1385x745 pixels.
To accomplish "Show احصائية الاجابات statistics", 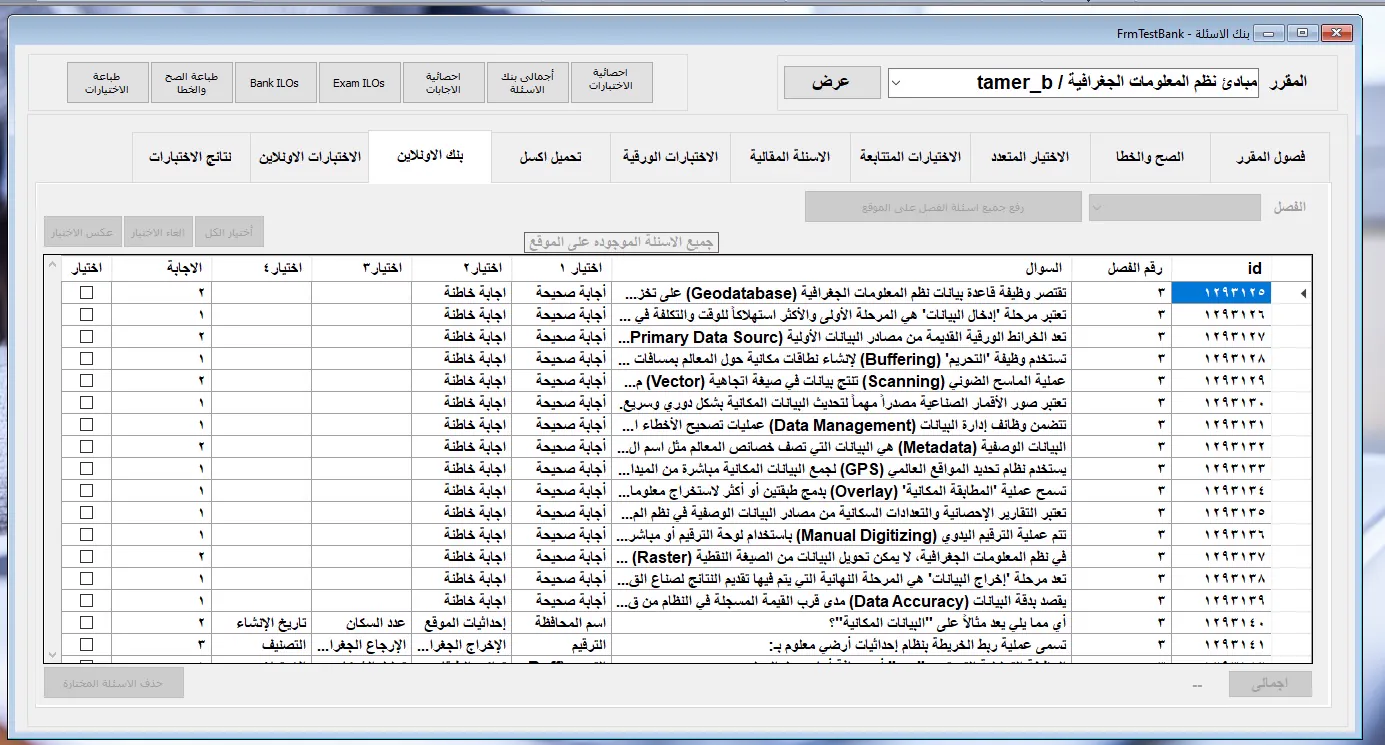I will pyautogui.click(x=443, y=83).
